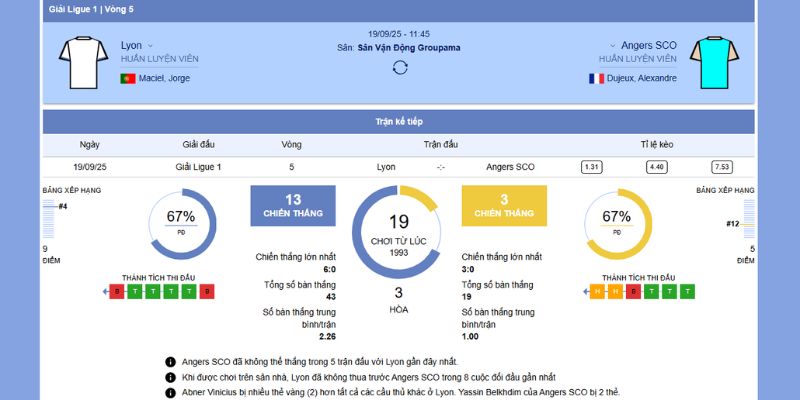Select the 1.31 home win odds box
The width and height of the screenshot is (800, 400).
click(x=592, y=167)
